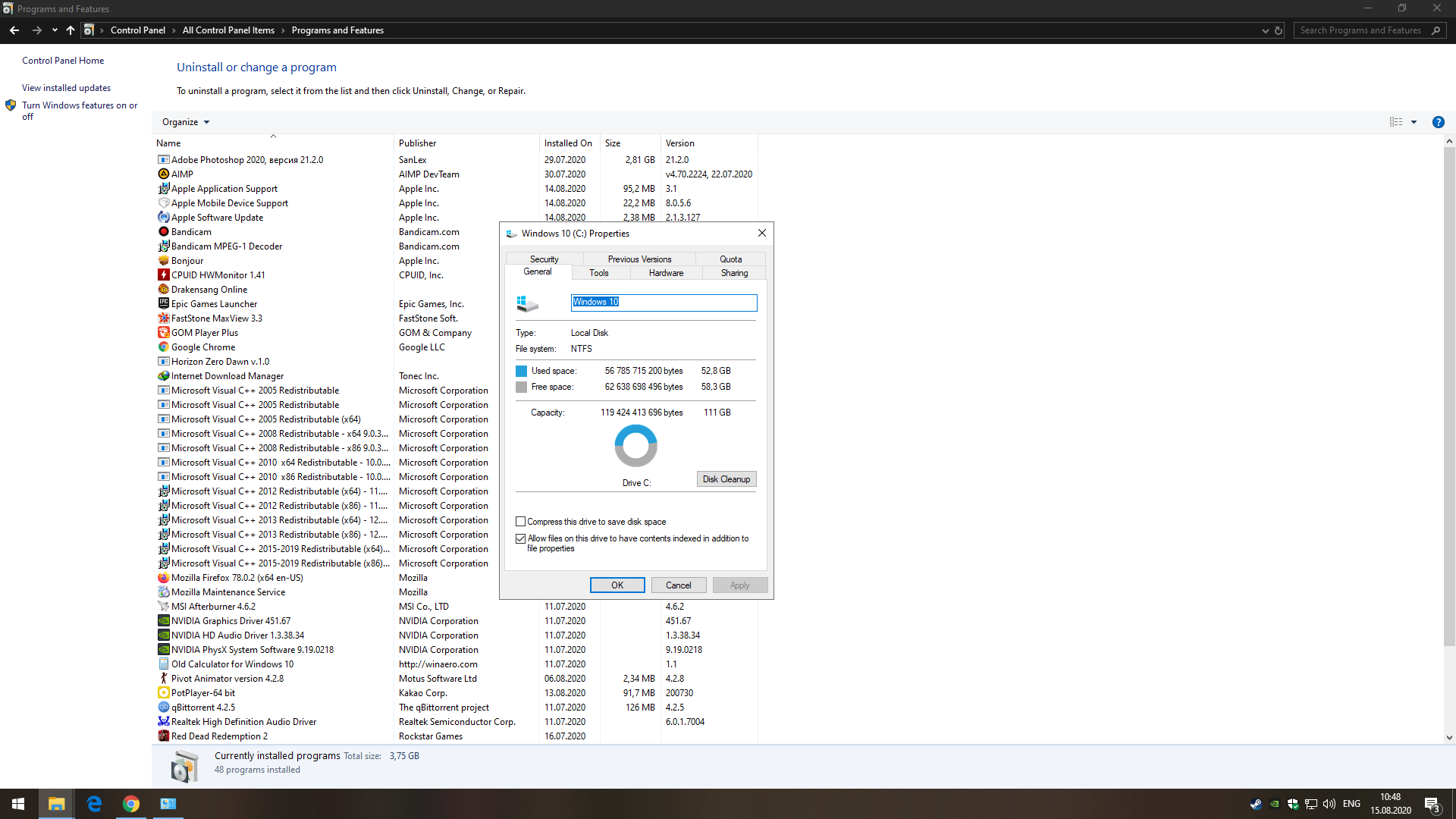1456x819 pixels.
Task: Click the Used space blue color swatch
Action: click(x=521, y=371)
